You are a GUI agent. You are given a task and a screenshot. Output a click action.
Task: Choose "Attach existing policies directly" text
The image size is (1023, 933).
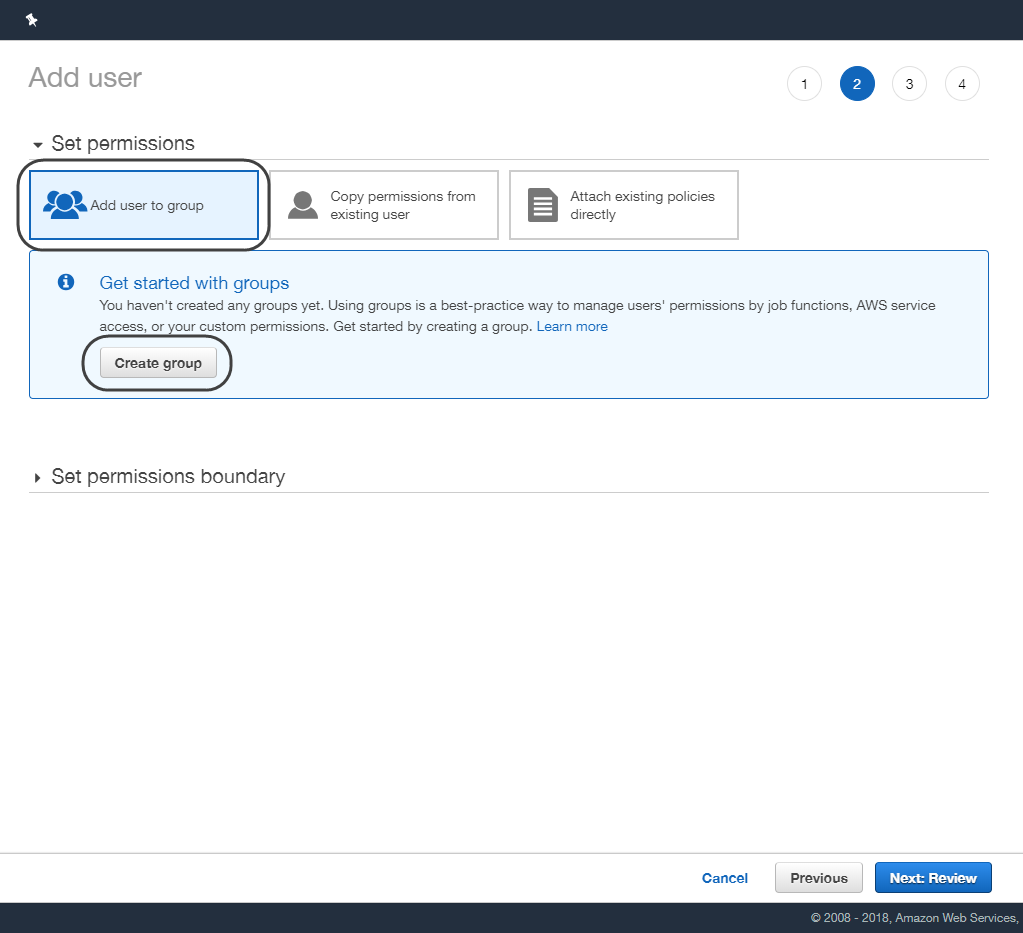click(x=642, y=205)
